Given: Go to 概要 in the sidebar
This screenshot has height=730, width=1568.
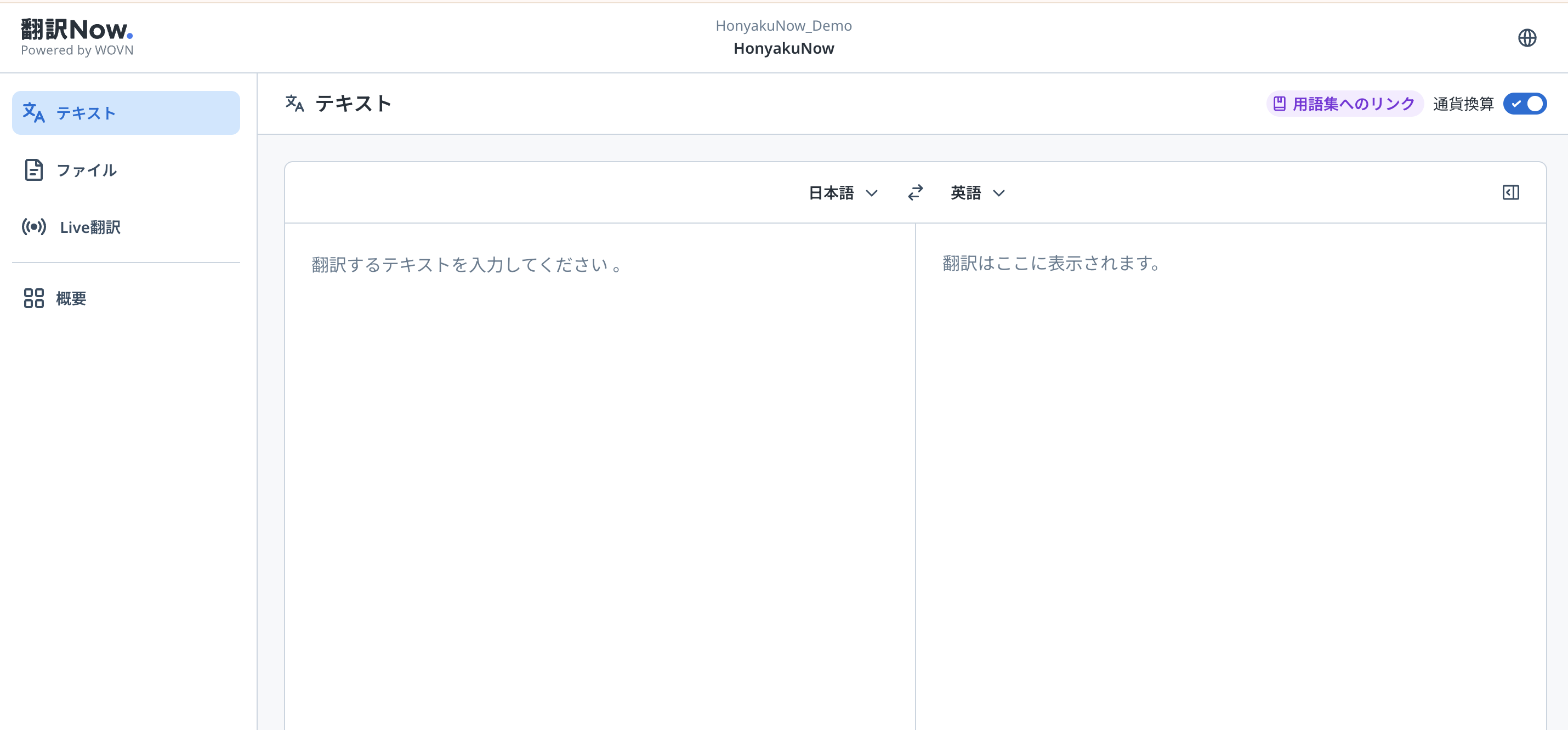Looking at the screenshot, I should [x=126, y=298].
